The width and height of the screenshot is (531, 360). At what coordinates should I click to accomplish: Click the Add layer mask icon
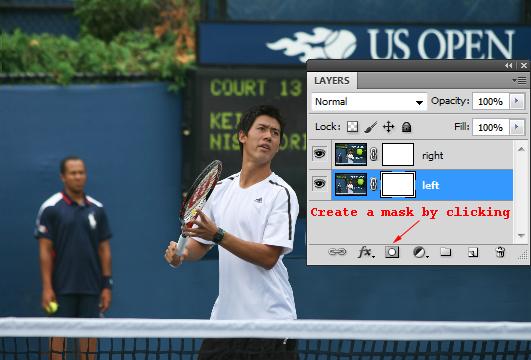pyautogui.click(x=392, y=252)
